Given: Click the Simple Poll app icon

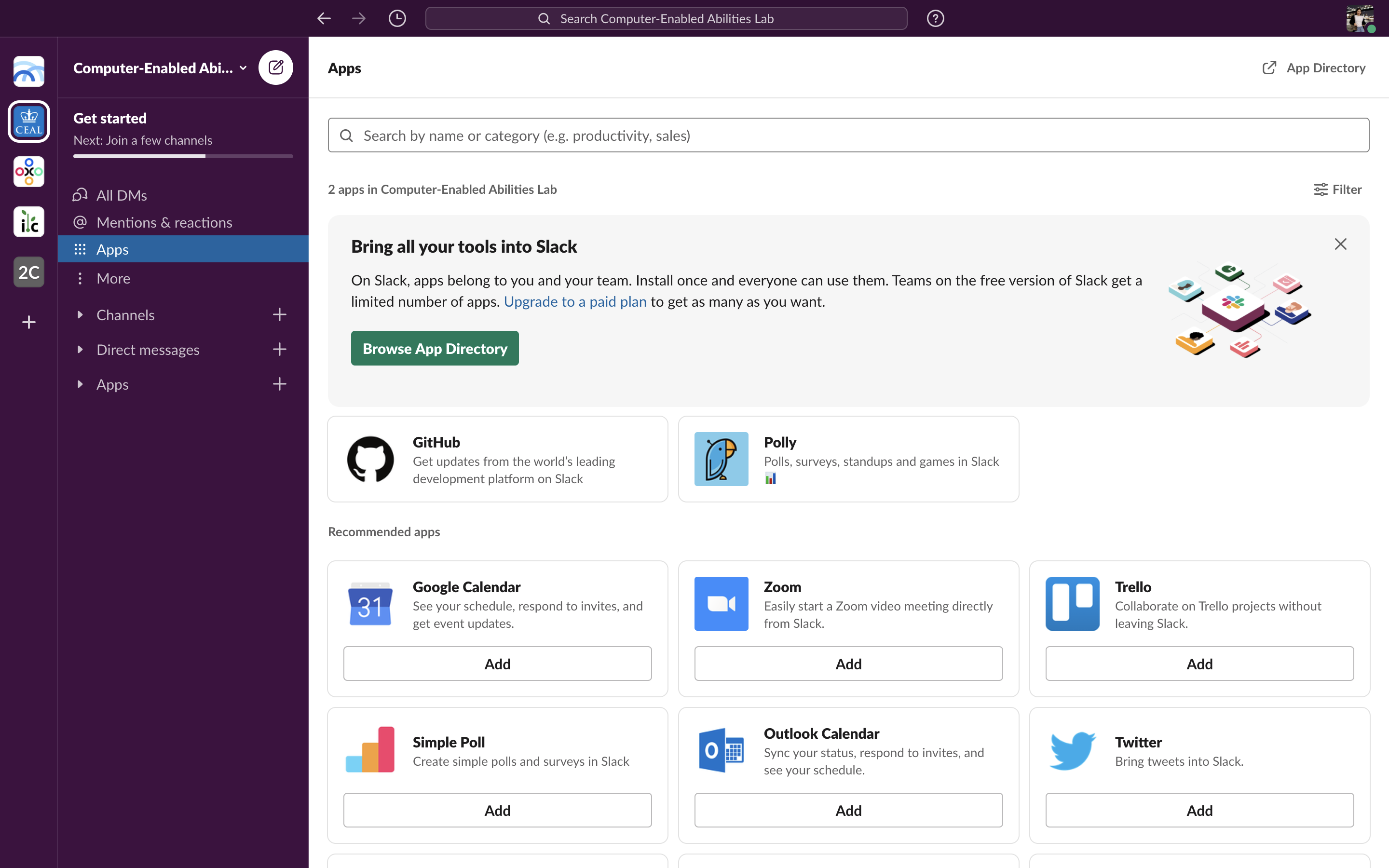Looking at the screenshot, I should (370, 750).
